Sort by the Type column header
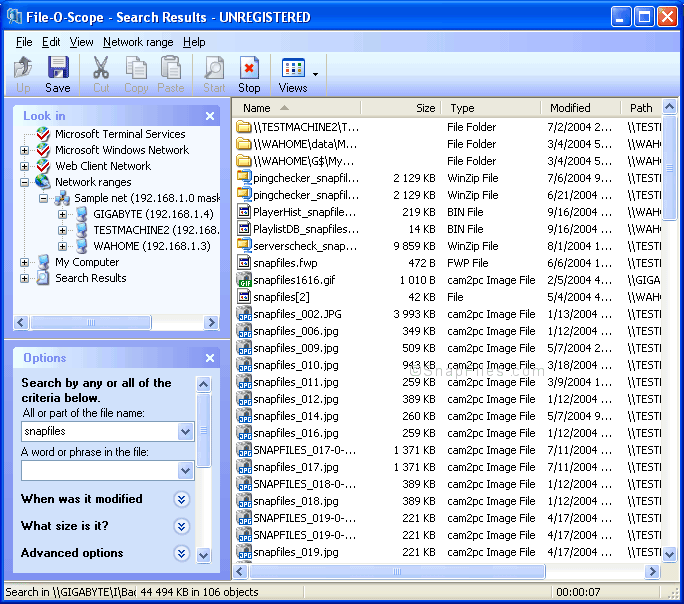The height and width of the screenshot is (604, 684). [491, 108]
